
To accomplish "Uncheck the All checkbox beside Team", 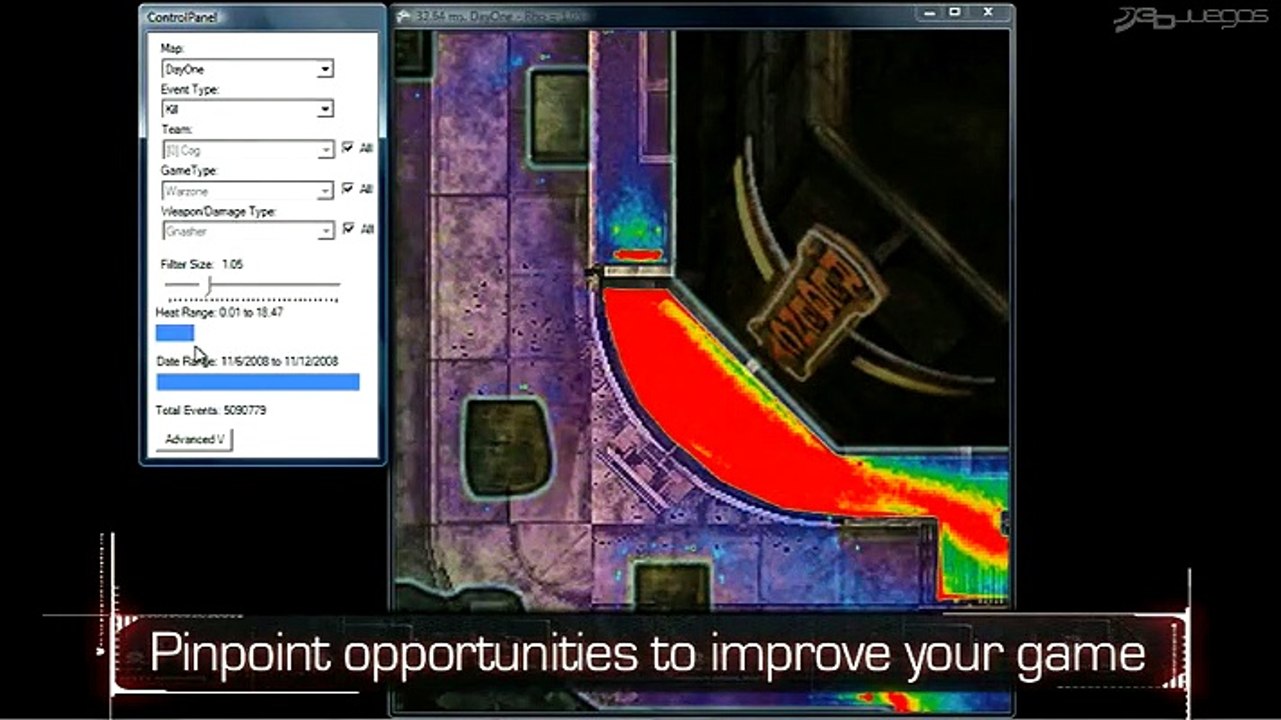I will pos(347,148).
